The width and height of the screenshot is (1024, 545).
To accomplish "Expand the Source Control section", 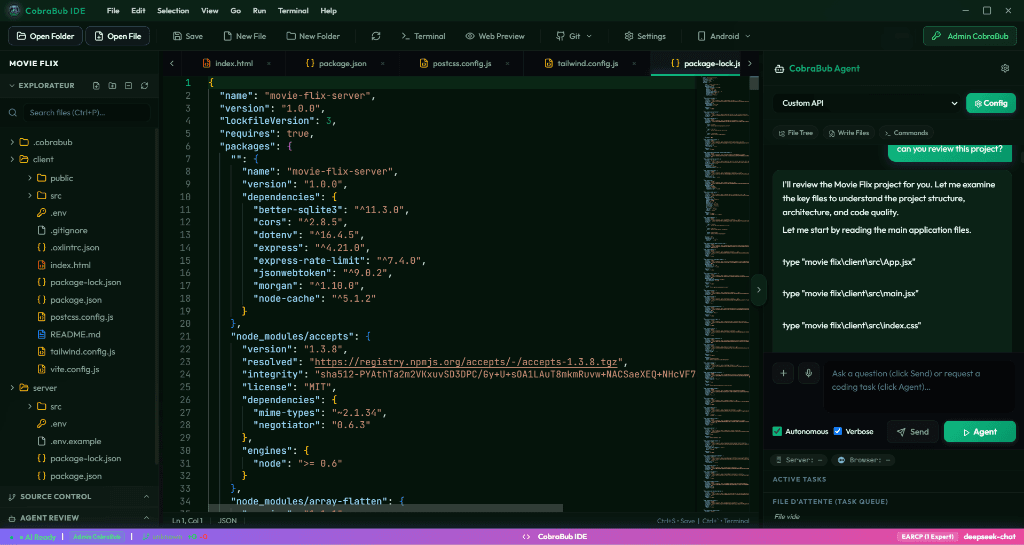I will (79, 497).
